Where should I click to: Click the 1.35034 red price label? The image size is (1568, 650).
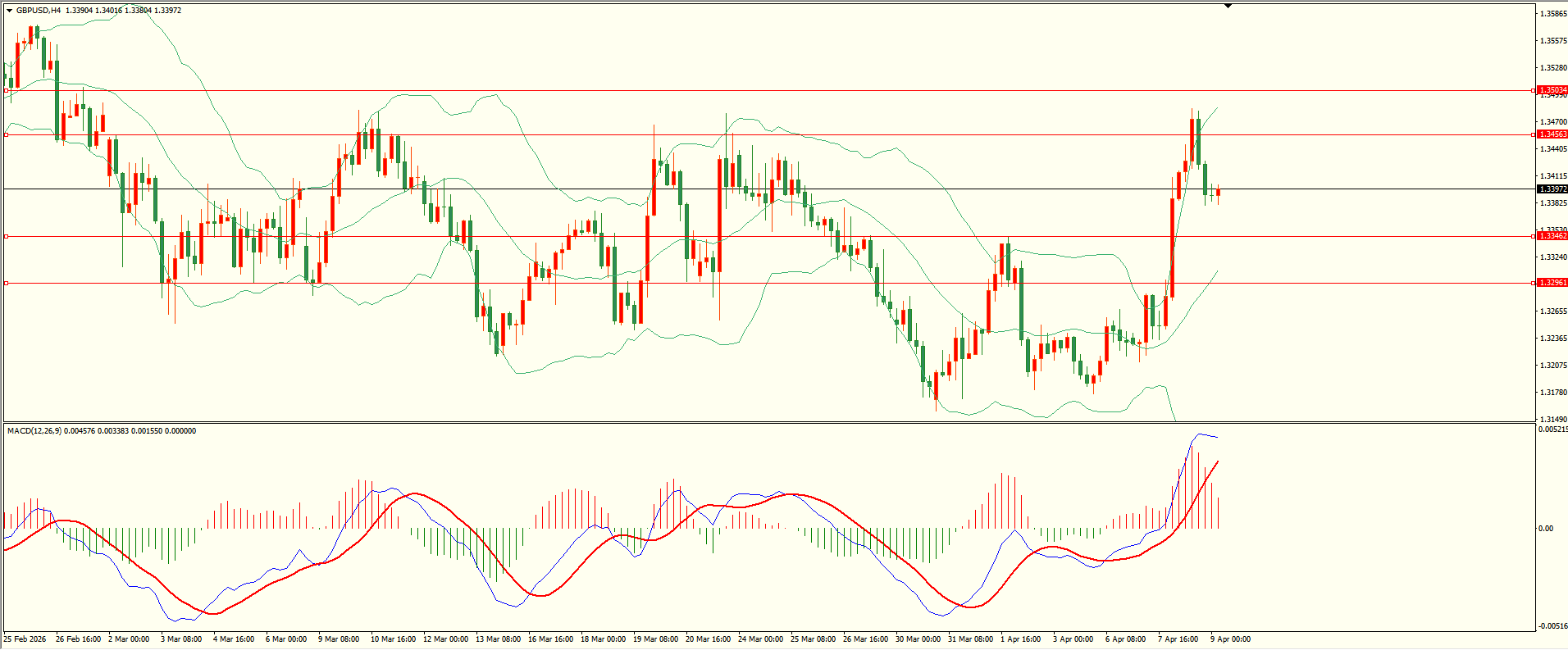click(1552, 90)
